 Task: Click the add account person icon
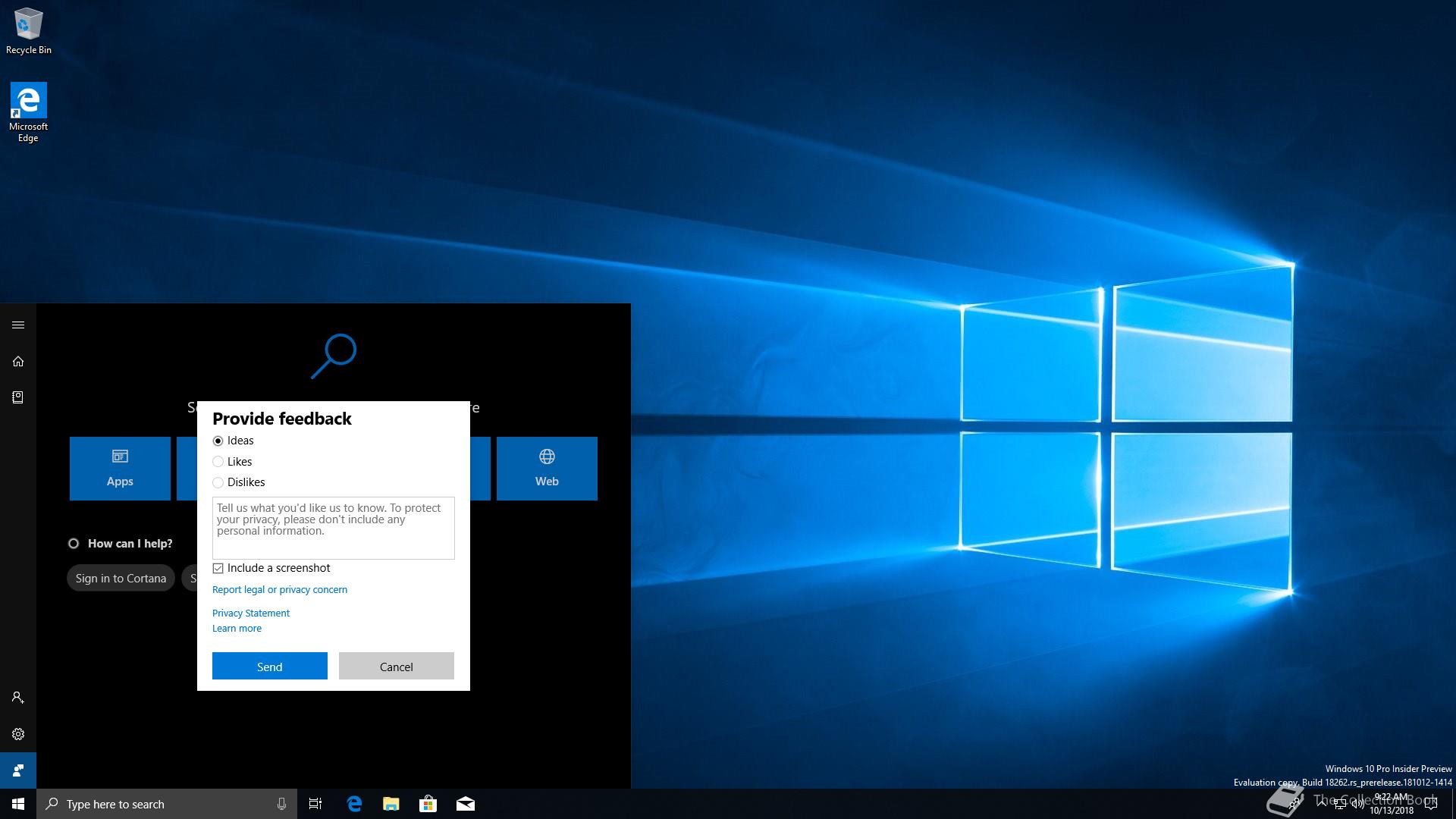click(x=18, y=698)
